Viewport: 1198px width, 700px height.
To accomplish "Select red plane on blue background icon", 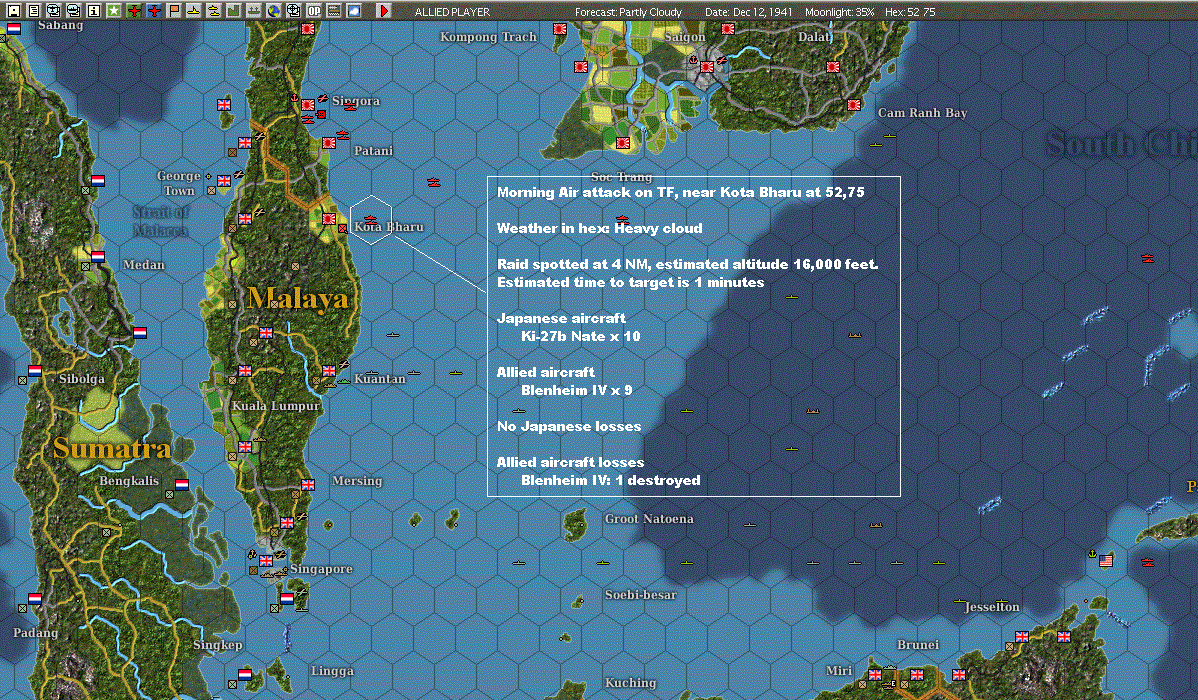I will pos(154,11).
